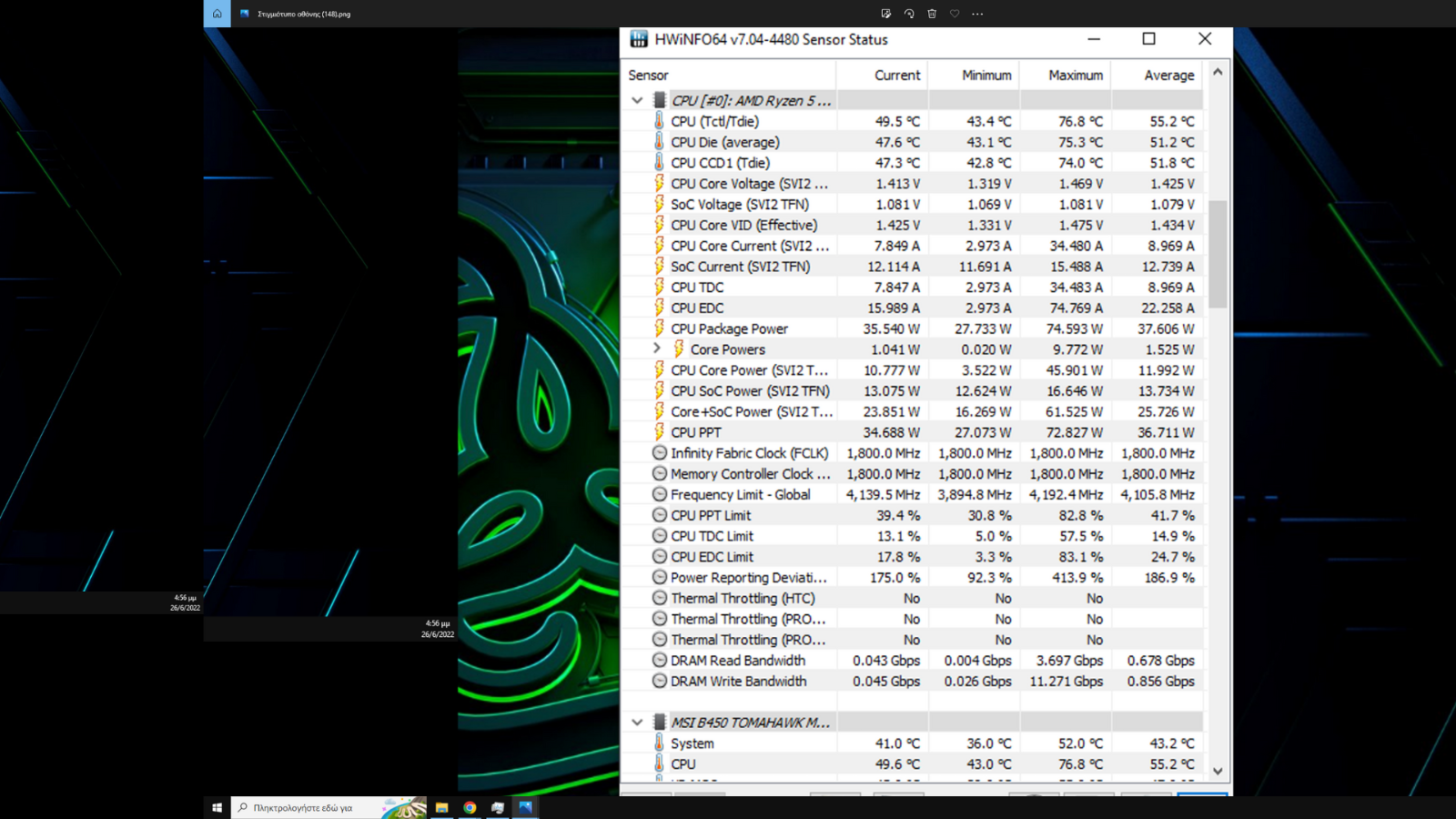Image resolution: width=1456 pixels, height=819 pixels.
Task: Click the Windows taskbar search box
Action: (x=329, y=807)
